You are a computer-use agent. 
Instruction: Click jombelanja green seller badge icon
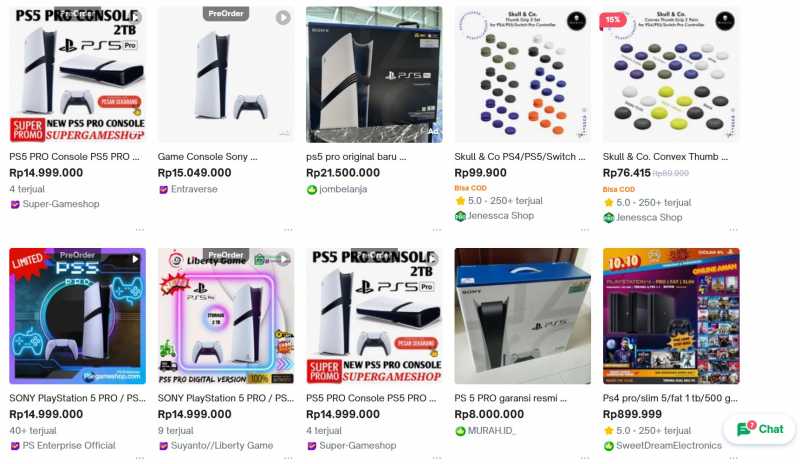tap(312, 189)
